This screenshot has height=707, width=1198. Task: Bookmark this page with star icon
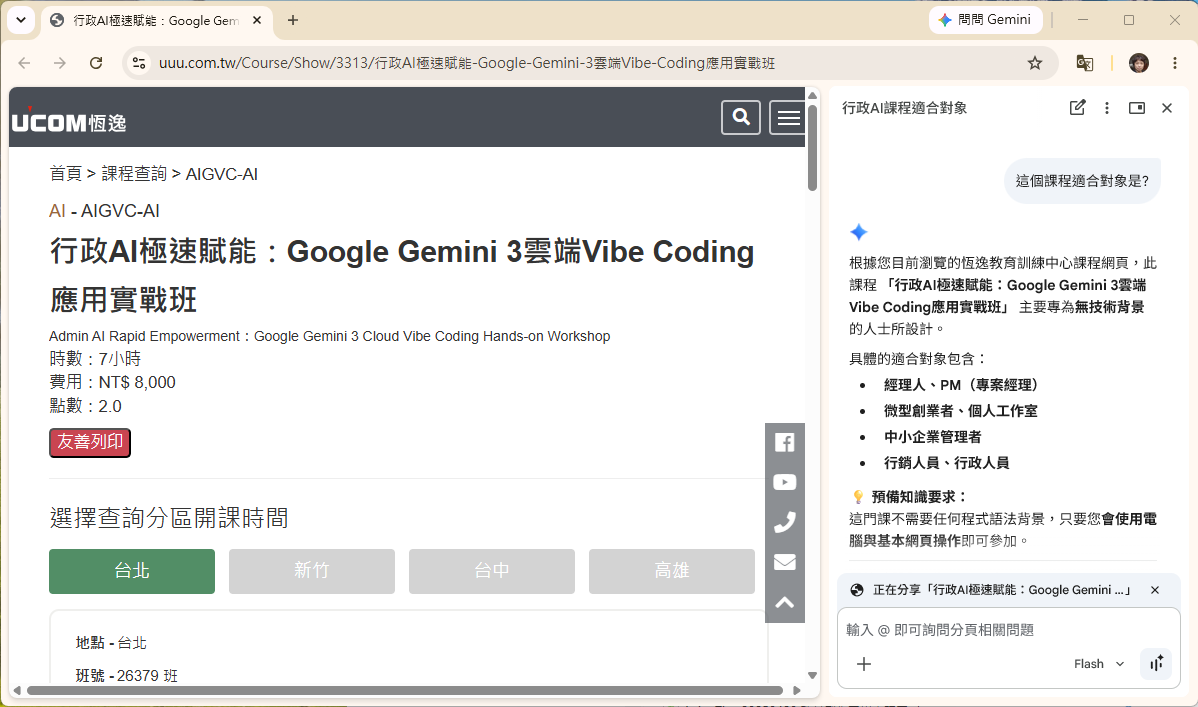click(1034, 63)
